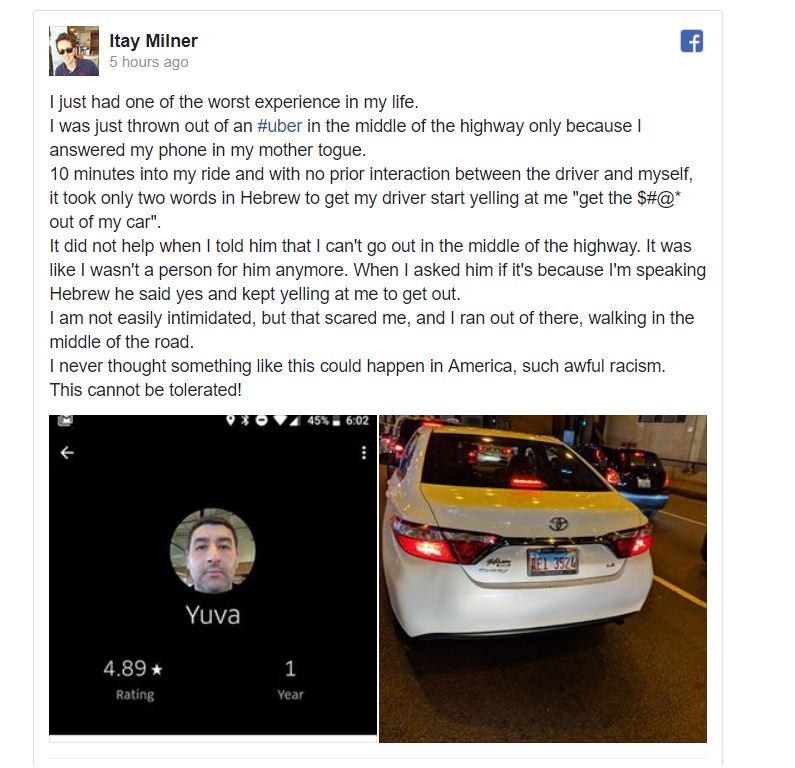Click the battery 45% indicator
795x768 pixels.
[x=323, y=420]
